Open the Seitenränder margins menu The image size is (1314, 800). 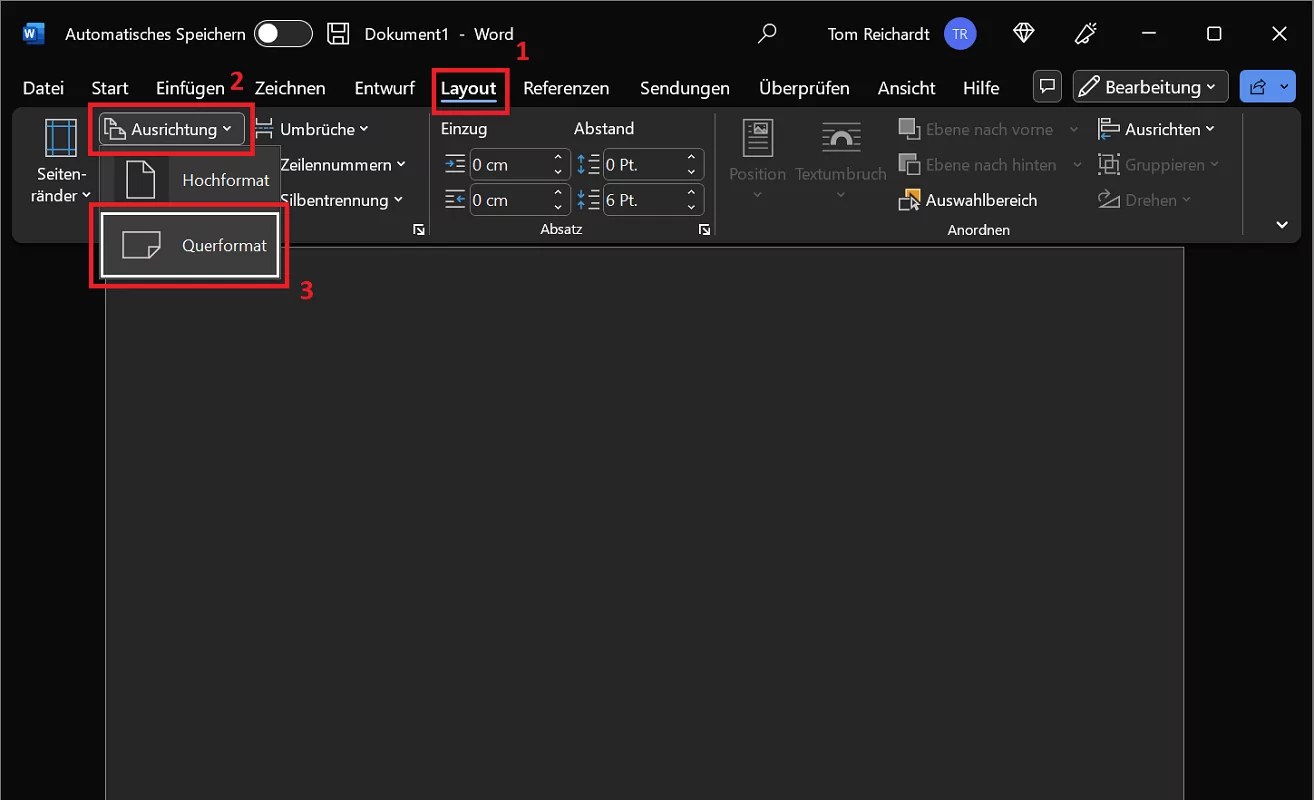[x=61, y=162]
